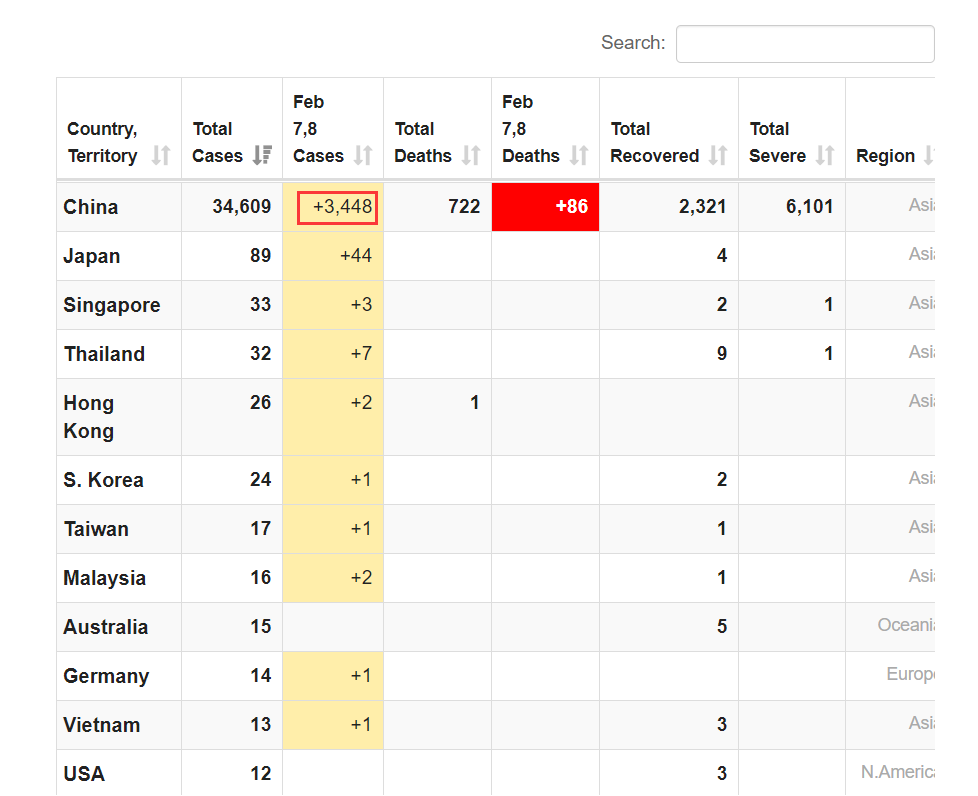The image size is (978, 796).
Task: Sort using Total Severe arrows icon
Action: [825, 156]
